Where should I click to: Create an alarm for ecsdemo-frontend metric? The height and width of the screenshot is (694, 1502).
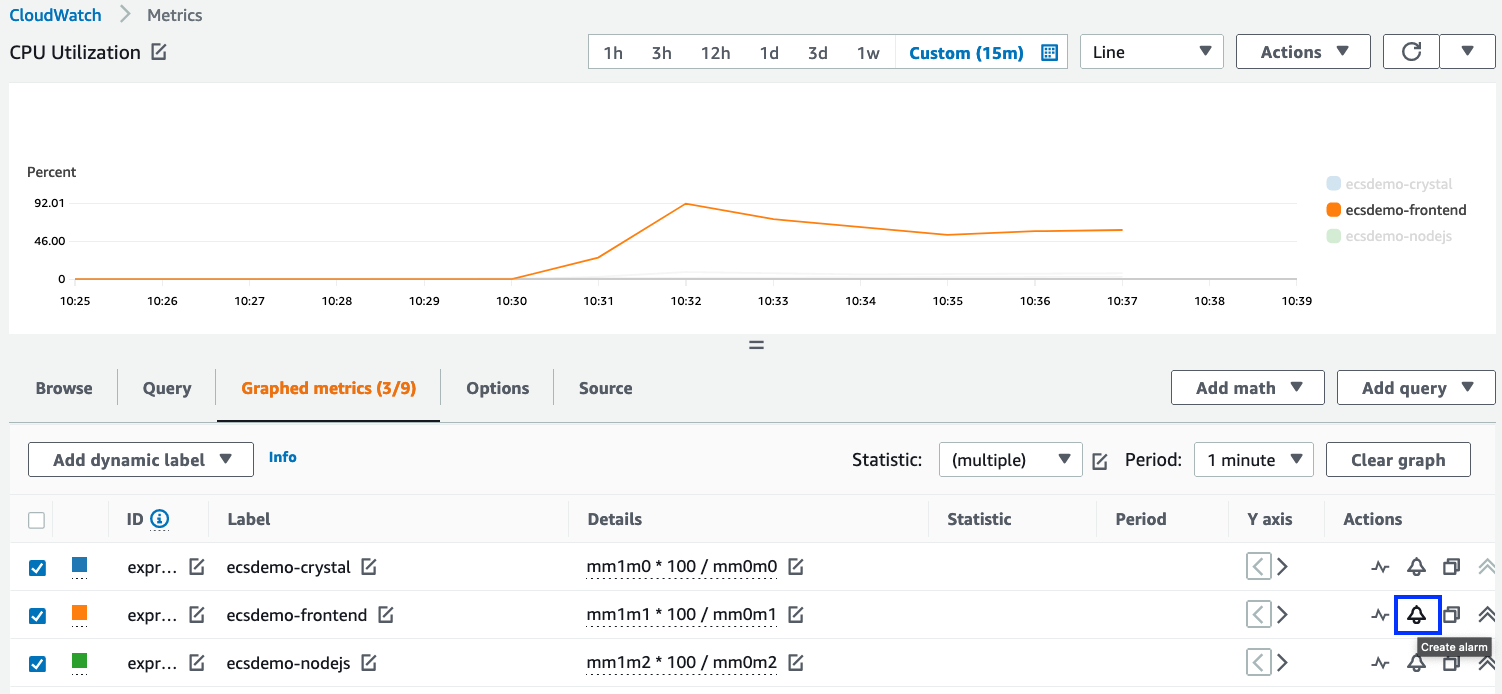pyautogui.click(x=1417, y=614)
